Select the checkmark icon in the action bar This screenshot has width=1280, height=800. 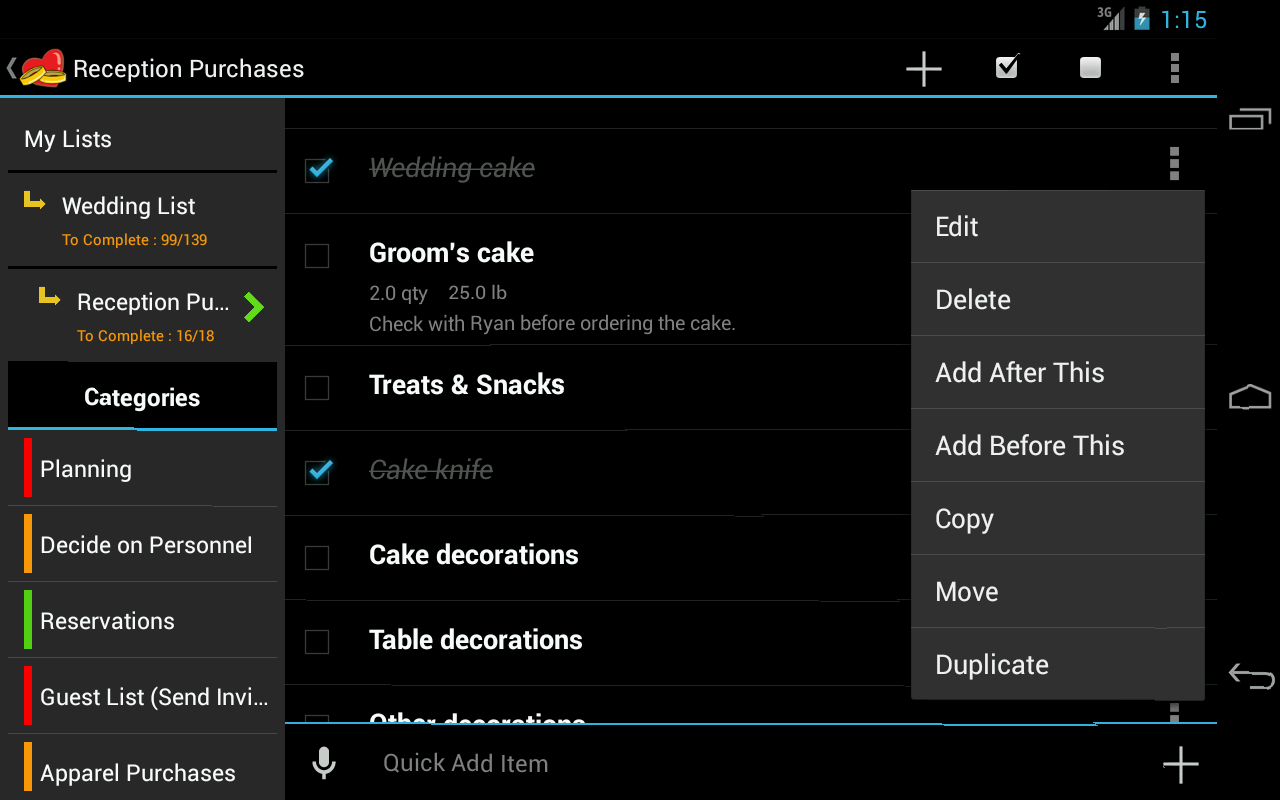(x=1006, y=68)
